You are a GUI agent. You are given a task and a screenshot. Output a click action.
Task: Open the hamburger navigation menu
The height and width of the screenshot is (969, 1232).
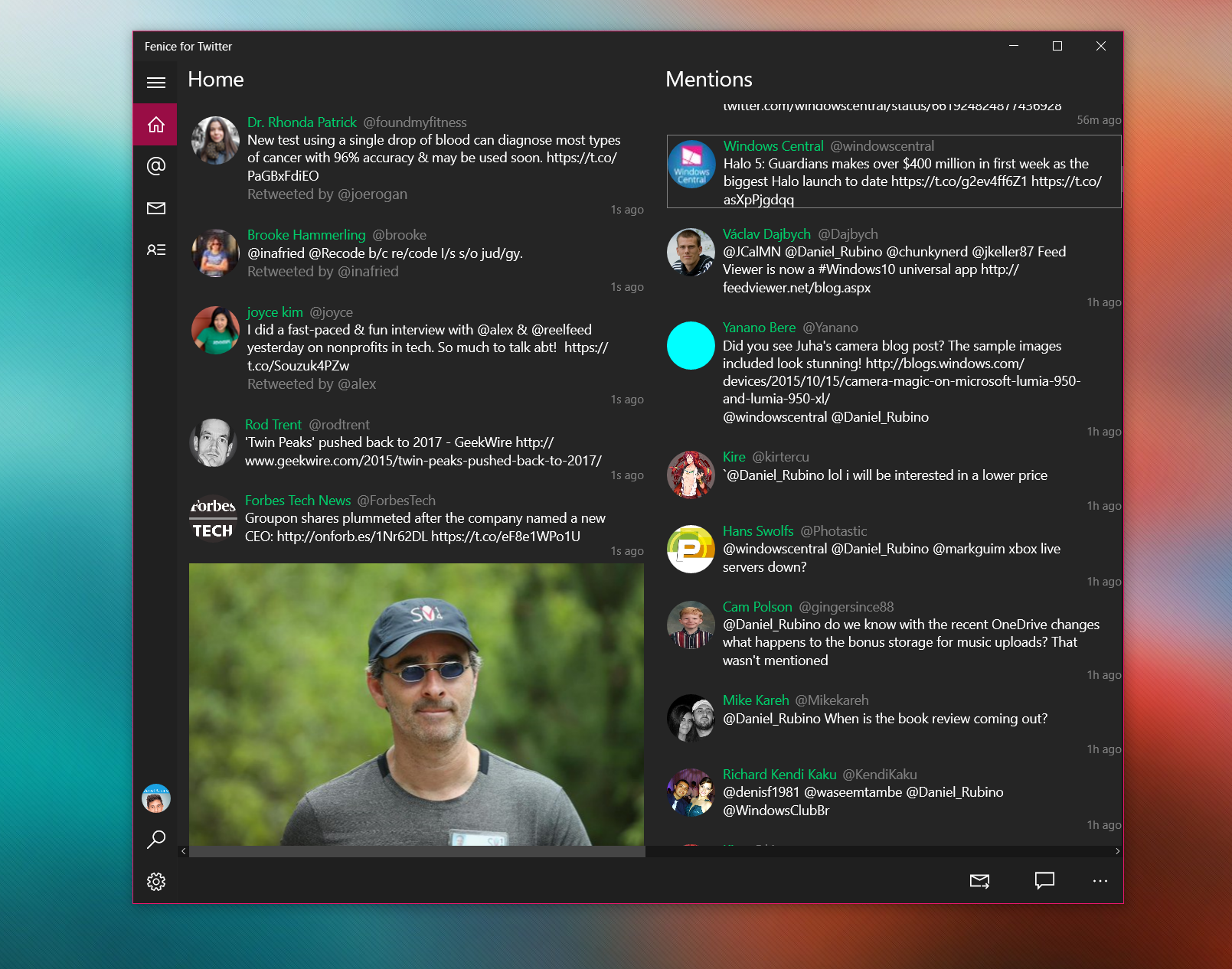[155, 83]
